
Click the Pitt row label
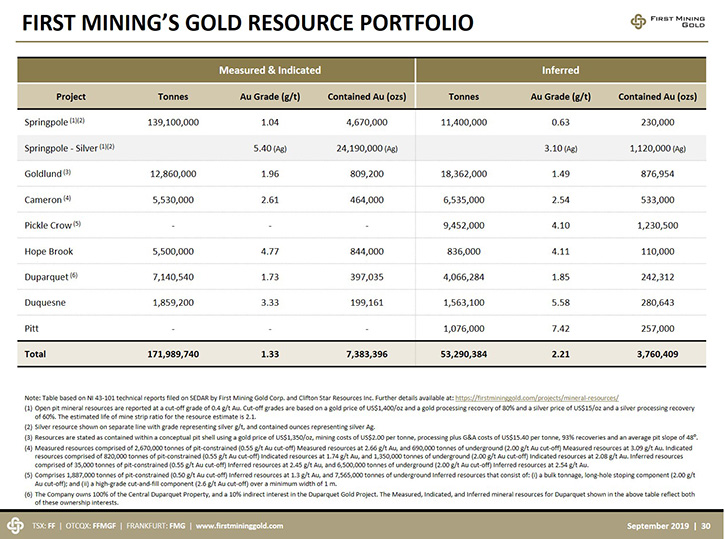pos(31,328)
